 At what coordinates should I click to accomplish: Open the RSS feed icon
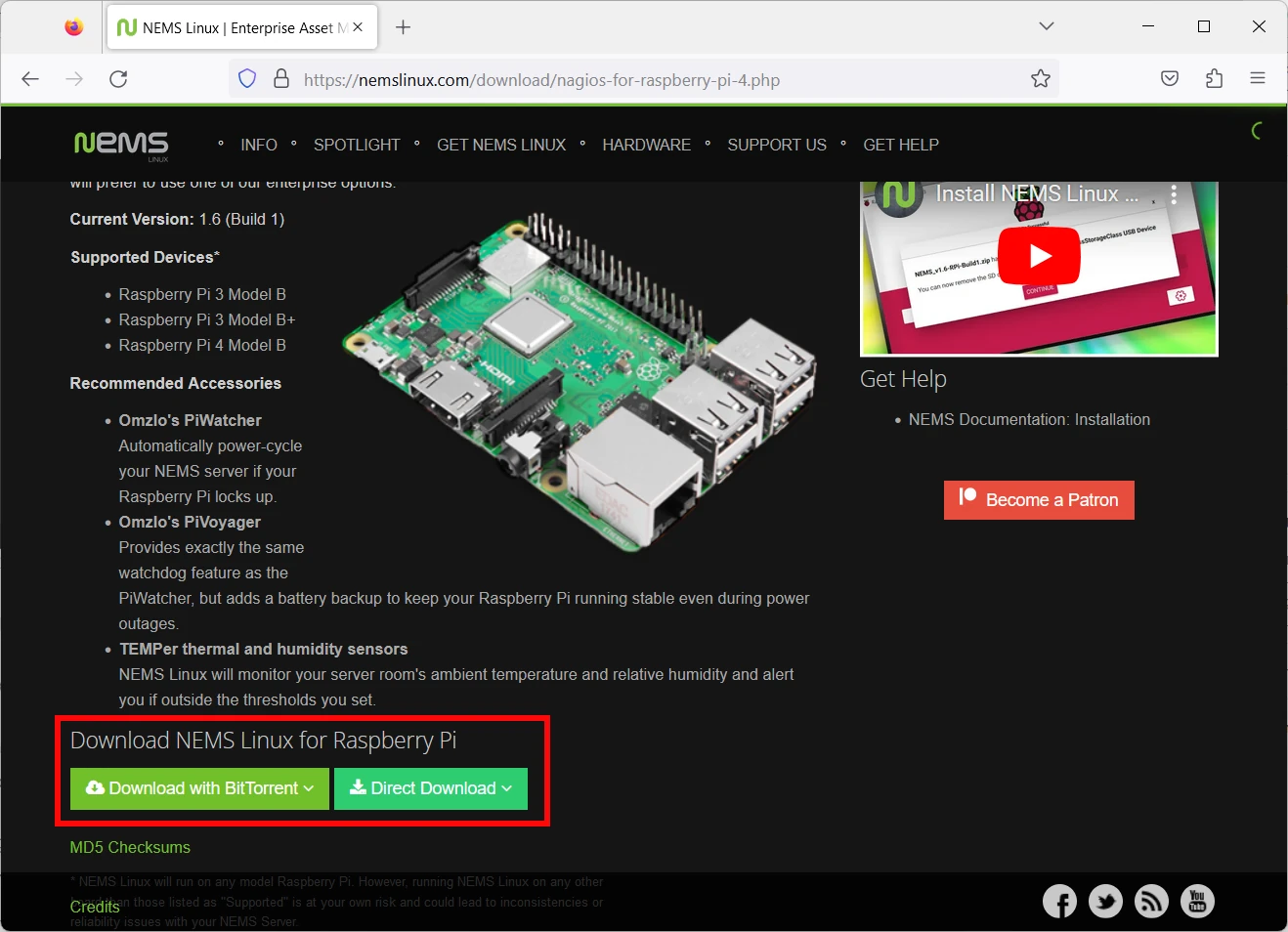pyautogui.click(x=1151, y=902)
